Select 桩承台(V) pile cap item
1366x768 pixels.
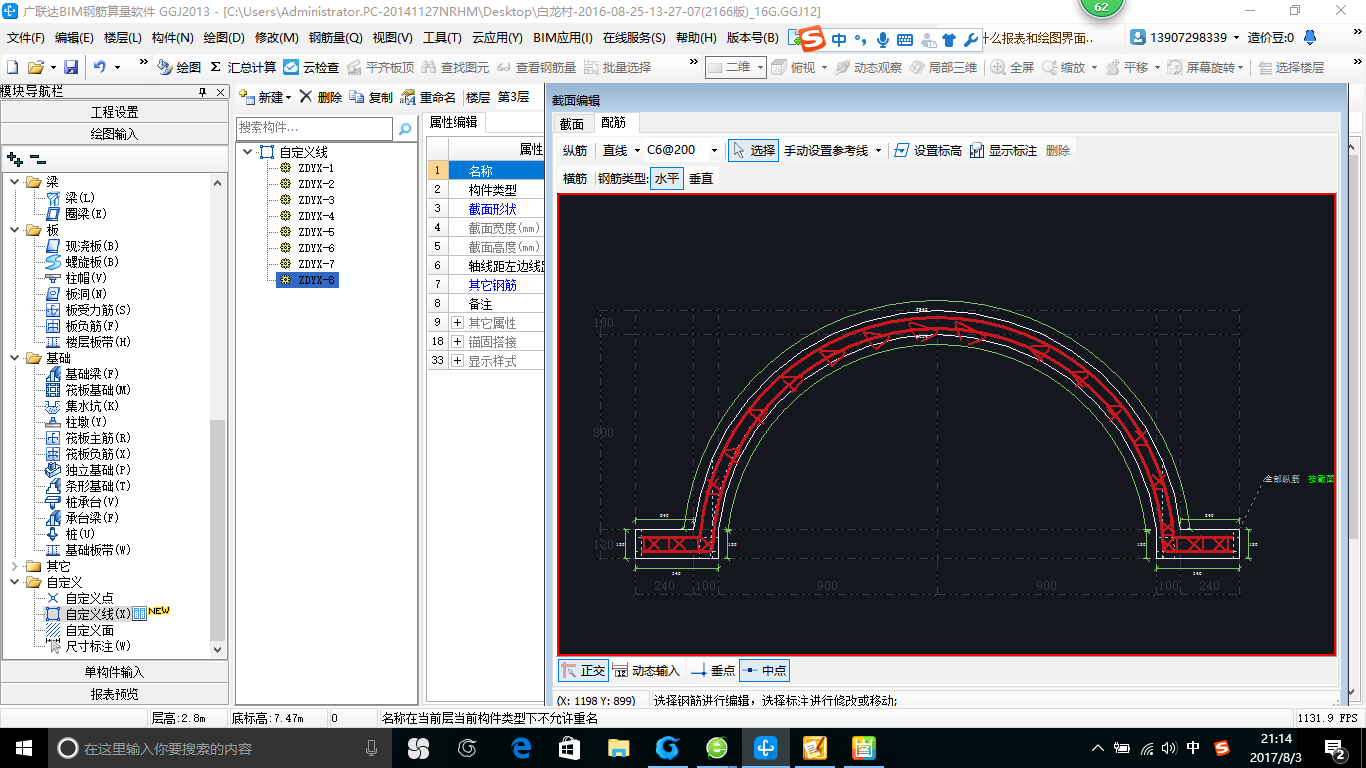coord(83,502)
